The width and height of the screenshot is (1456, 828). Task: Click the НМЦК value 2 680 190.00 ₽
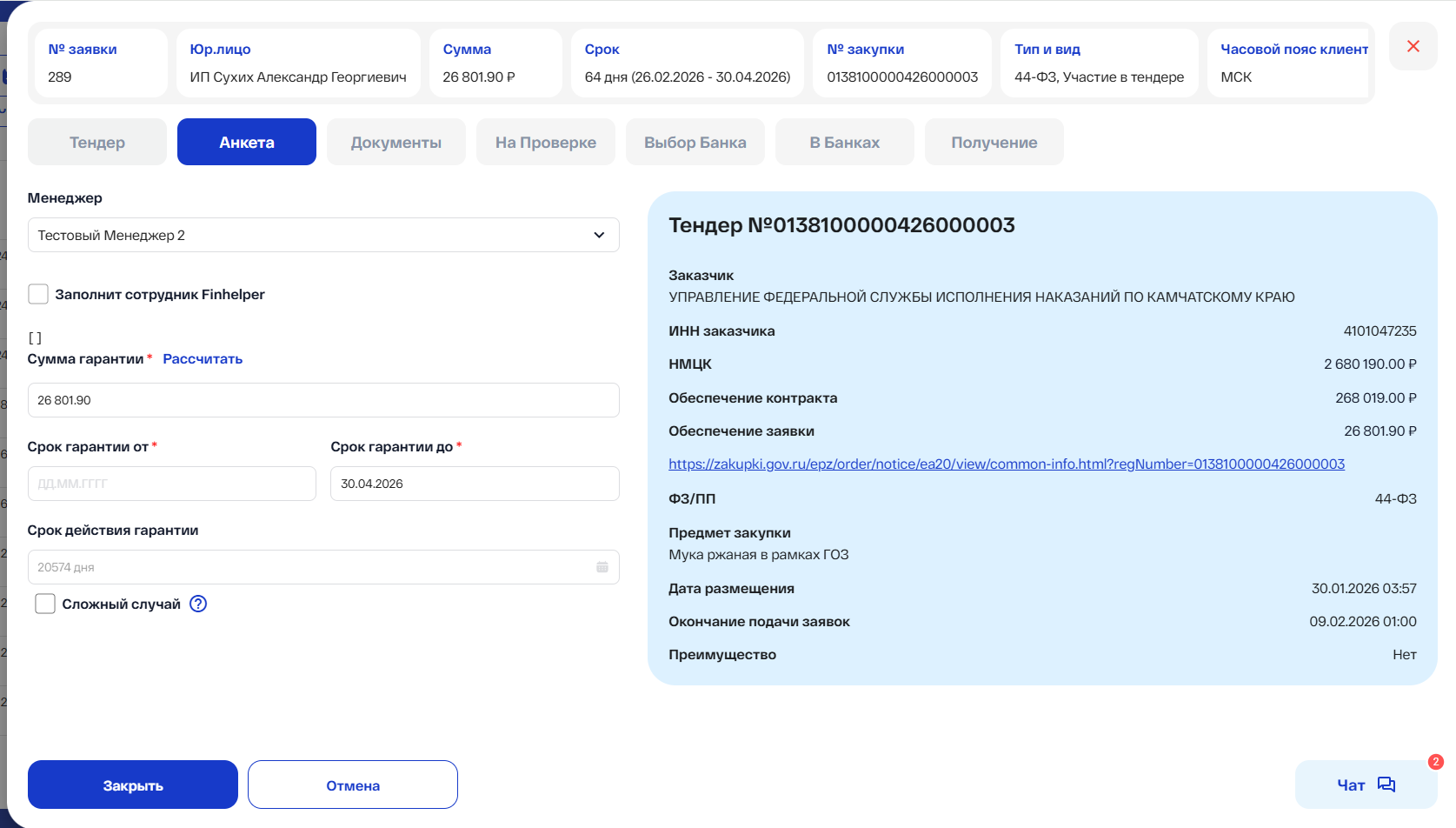tap(1370, 364)
